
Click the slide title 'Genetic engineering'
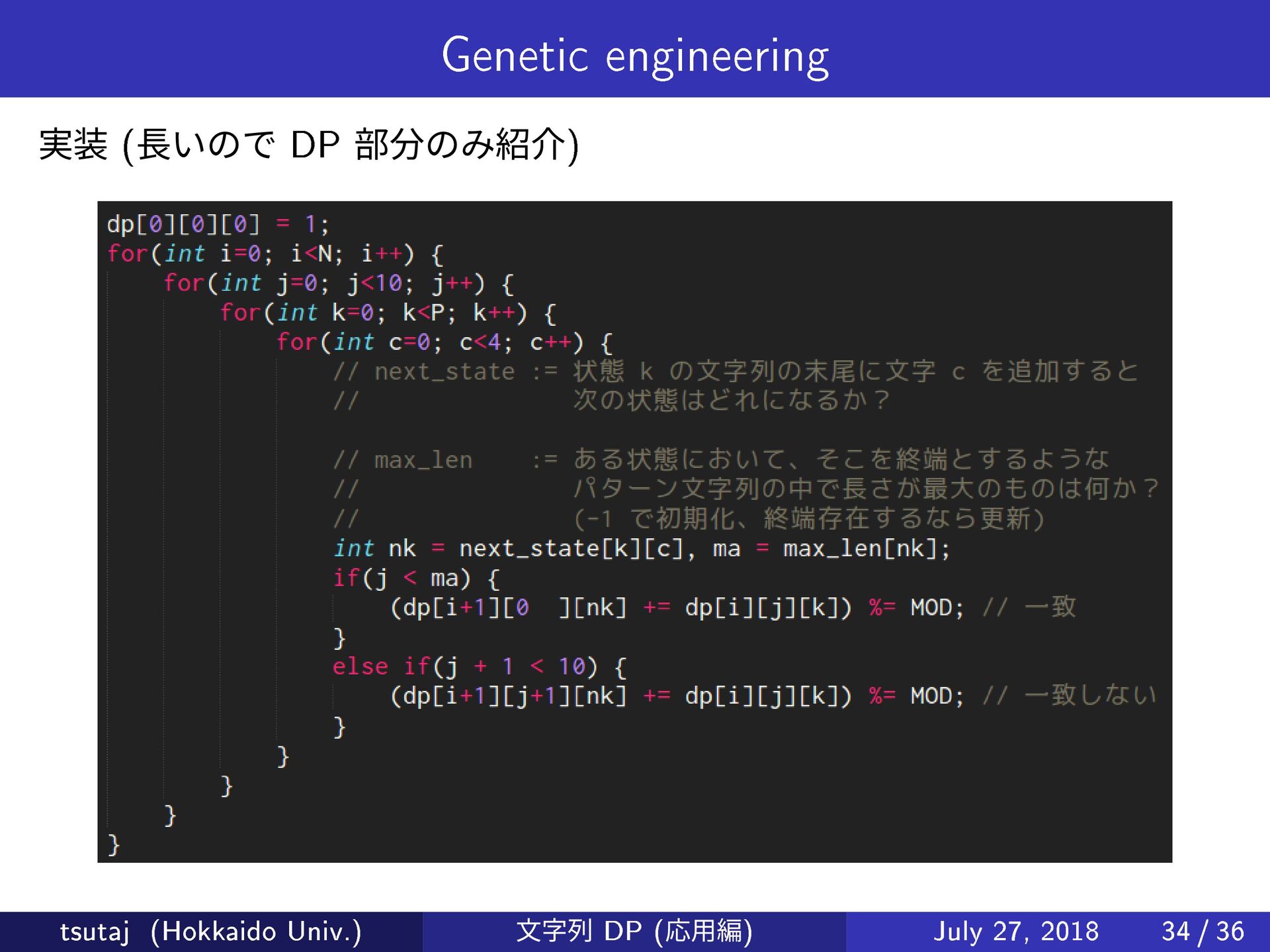coord(634,56)
